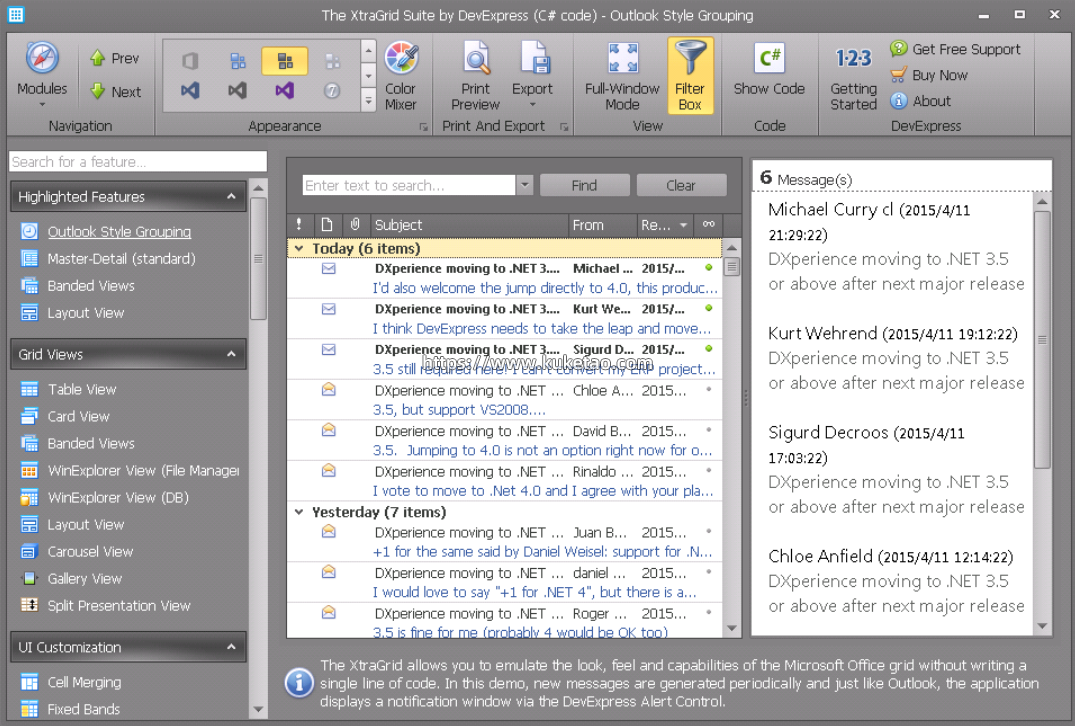Viewport: 1075px width, 726px height.
Task: Collapse the Yesterday group row
Action: pyautogui.click(x=298, y=512)
